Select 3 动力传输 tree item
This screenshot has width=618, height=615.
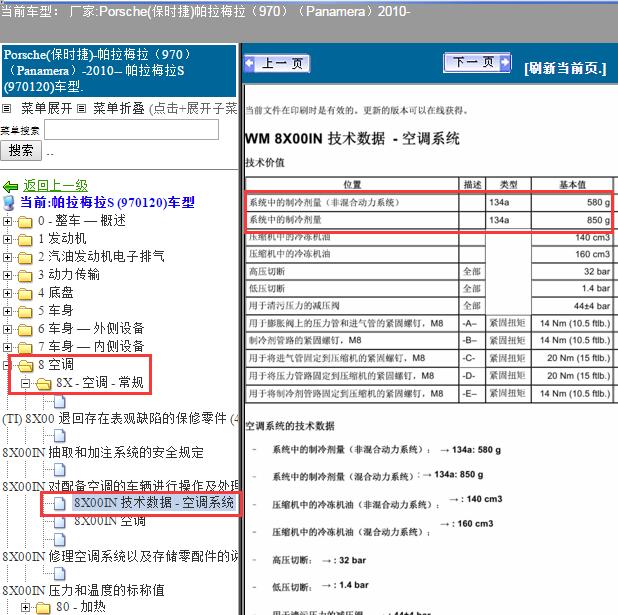pyautogui.click(x=69, y=274)
